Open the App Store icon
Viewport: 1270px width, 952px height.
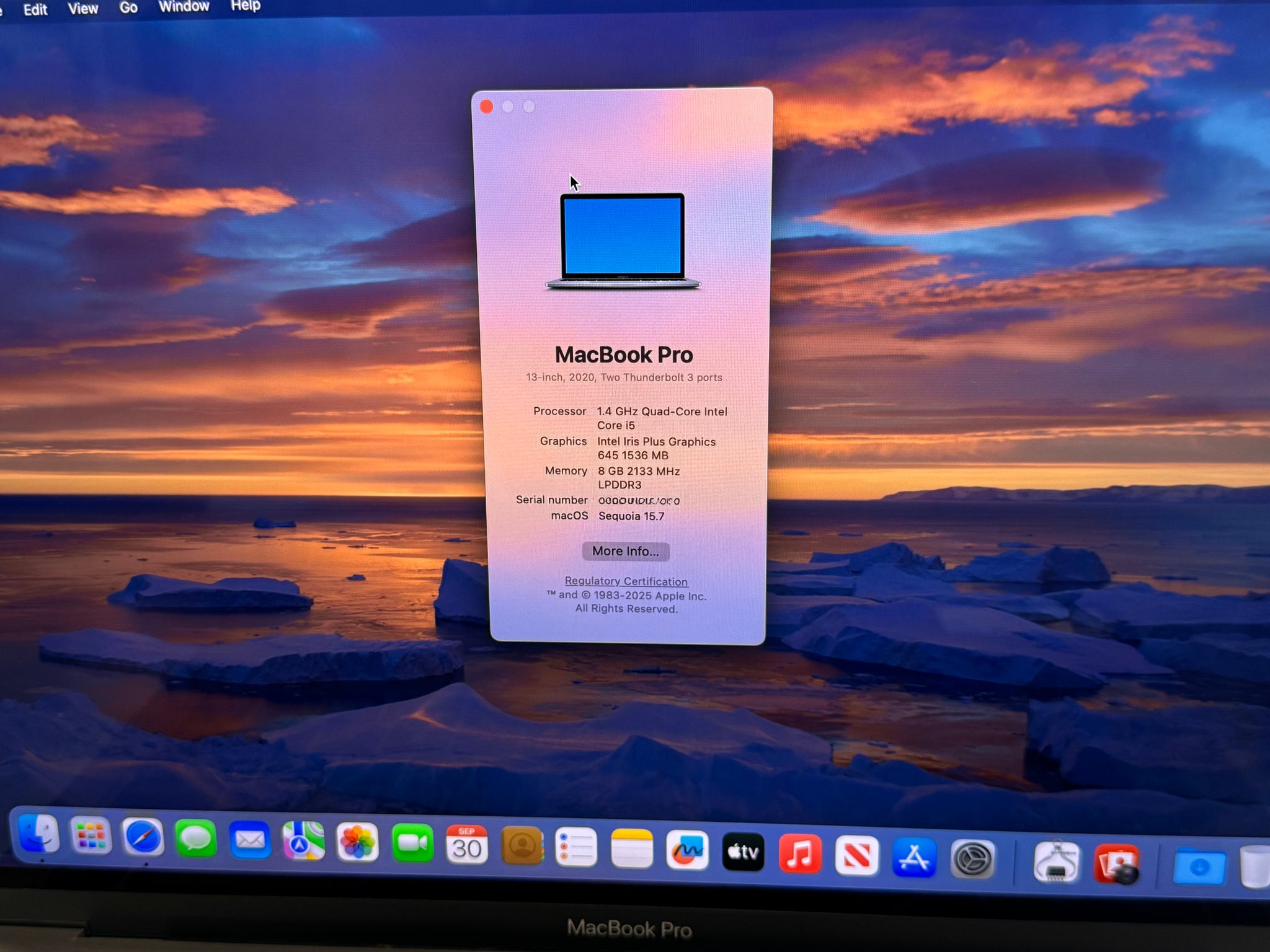pyautogui.click(x=915, y=858)
